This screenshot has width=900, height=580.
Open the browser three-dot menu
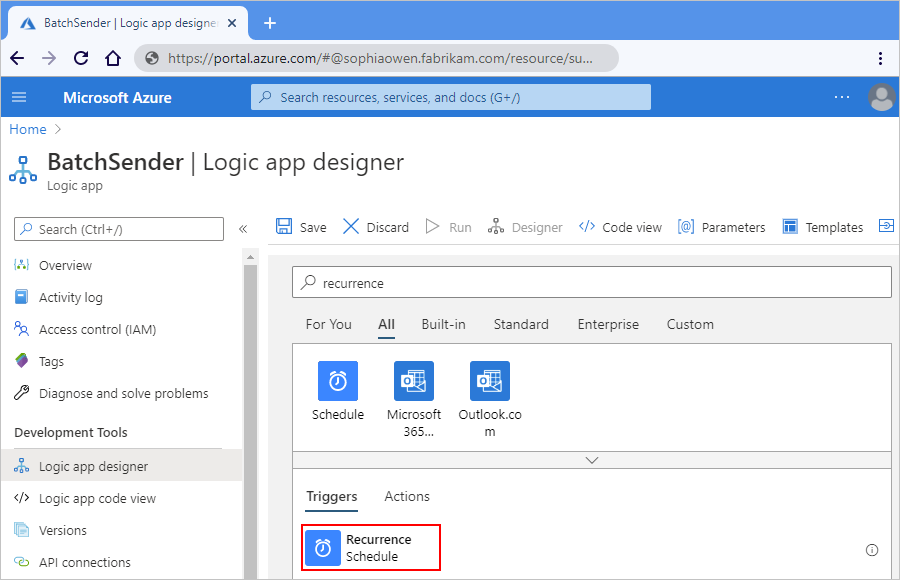[x=880, y=58]
